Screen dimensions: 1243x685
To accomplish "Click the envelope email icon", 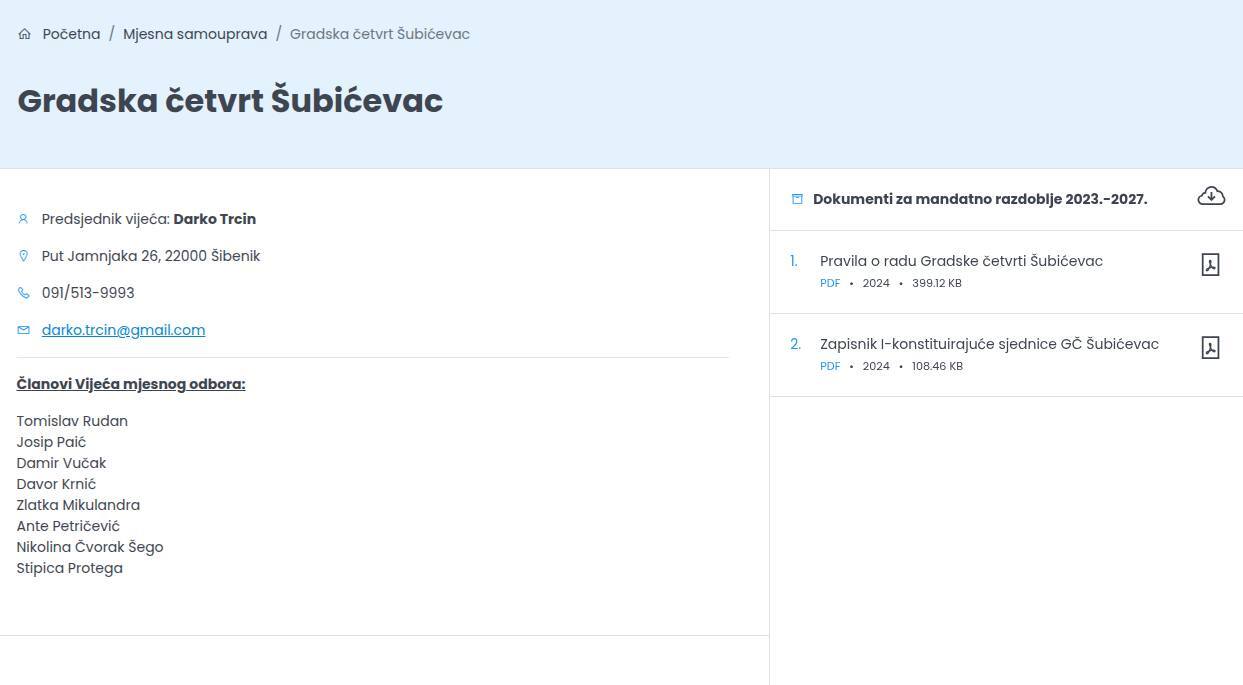I will tap(23, 330).
